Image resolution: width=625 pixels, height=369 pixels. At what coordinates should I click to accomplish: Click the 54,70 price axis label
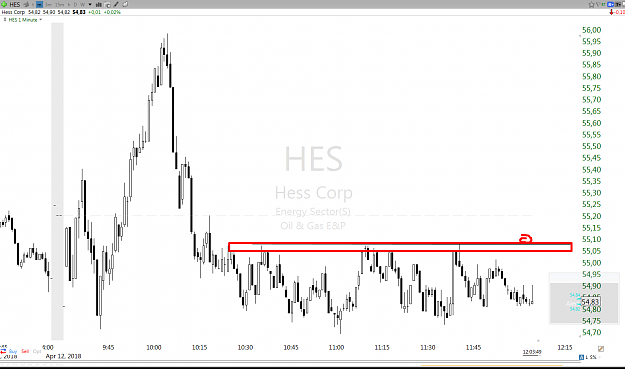pyautogui.click(x=592, y=332)
